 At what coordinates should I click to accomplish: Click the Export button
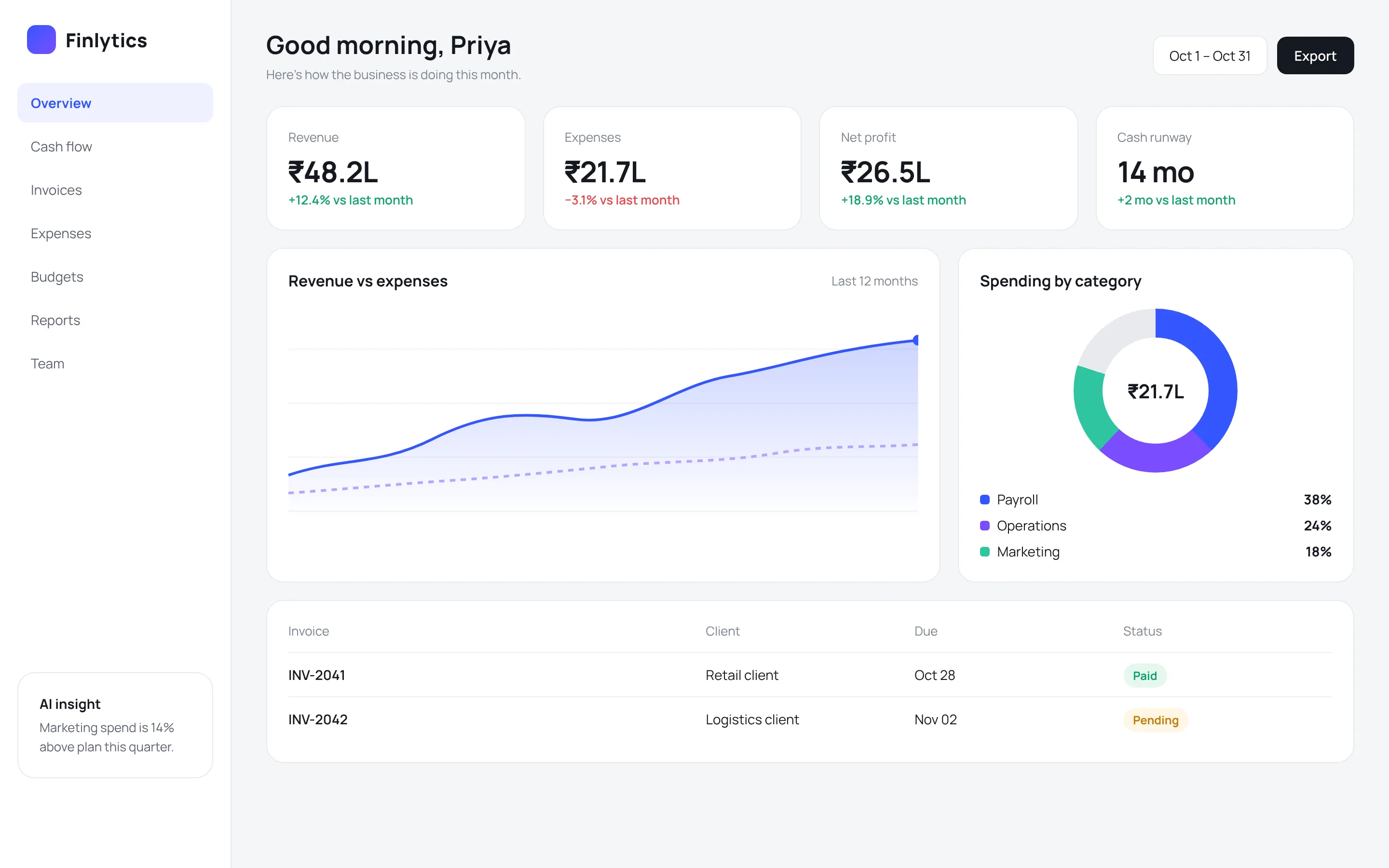(x=1315, y=55)
